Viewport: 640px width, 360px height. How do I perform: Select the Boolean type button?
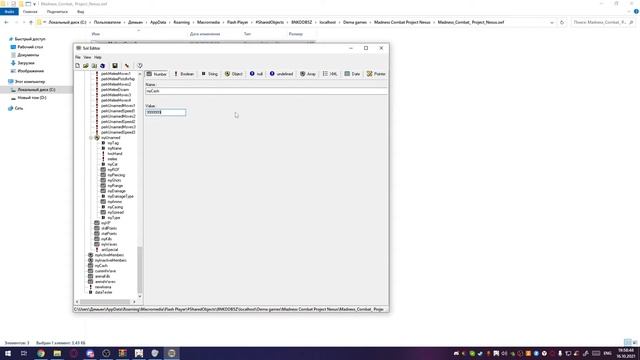(x=184, y=74)
